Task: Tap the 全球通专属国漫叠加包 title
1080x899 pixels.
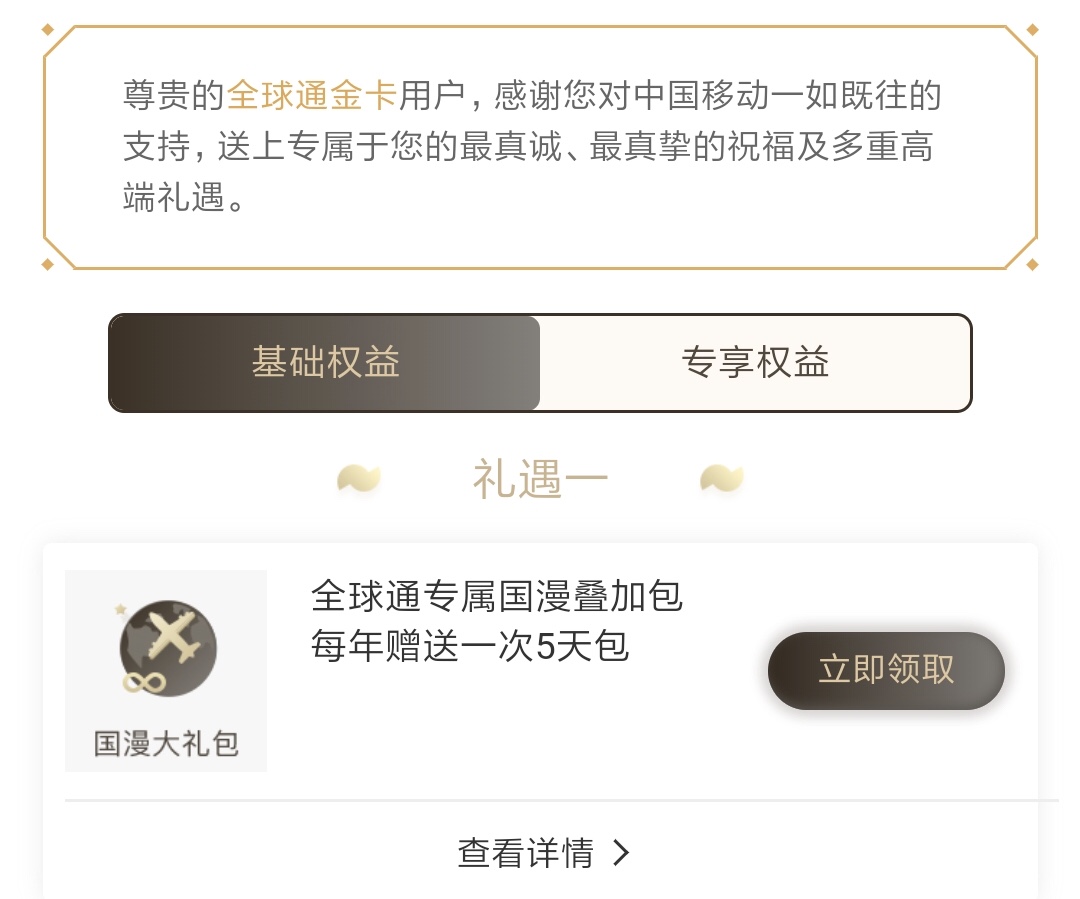Action: pyautogui.click(x=497, y=597)
